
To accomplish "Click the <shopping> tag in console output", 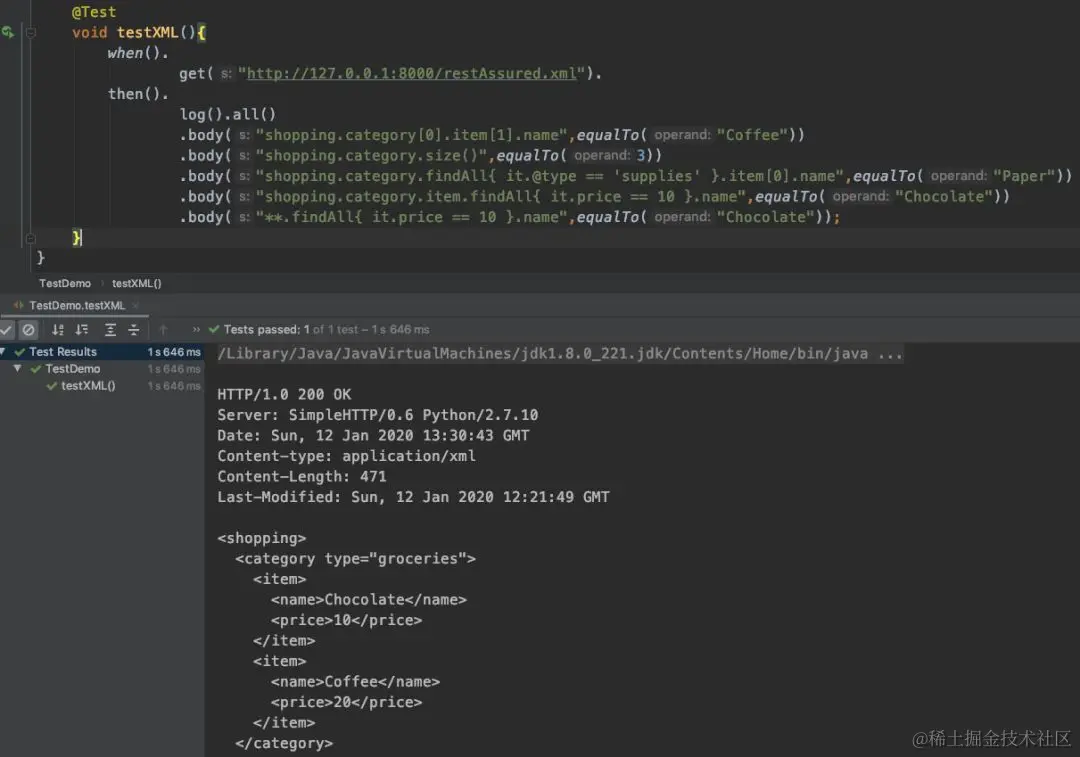I will pyautogui.click(x=262, y=538).
